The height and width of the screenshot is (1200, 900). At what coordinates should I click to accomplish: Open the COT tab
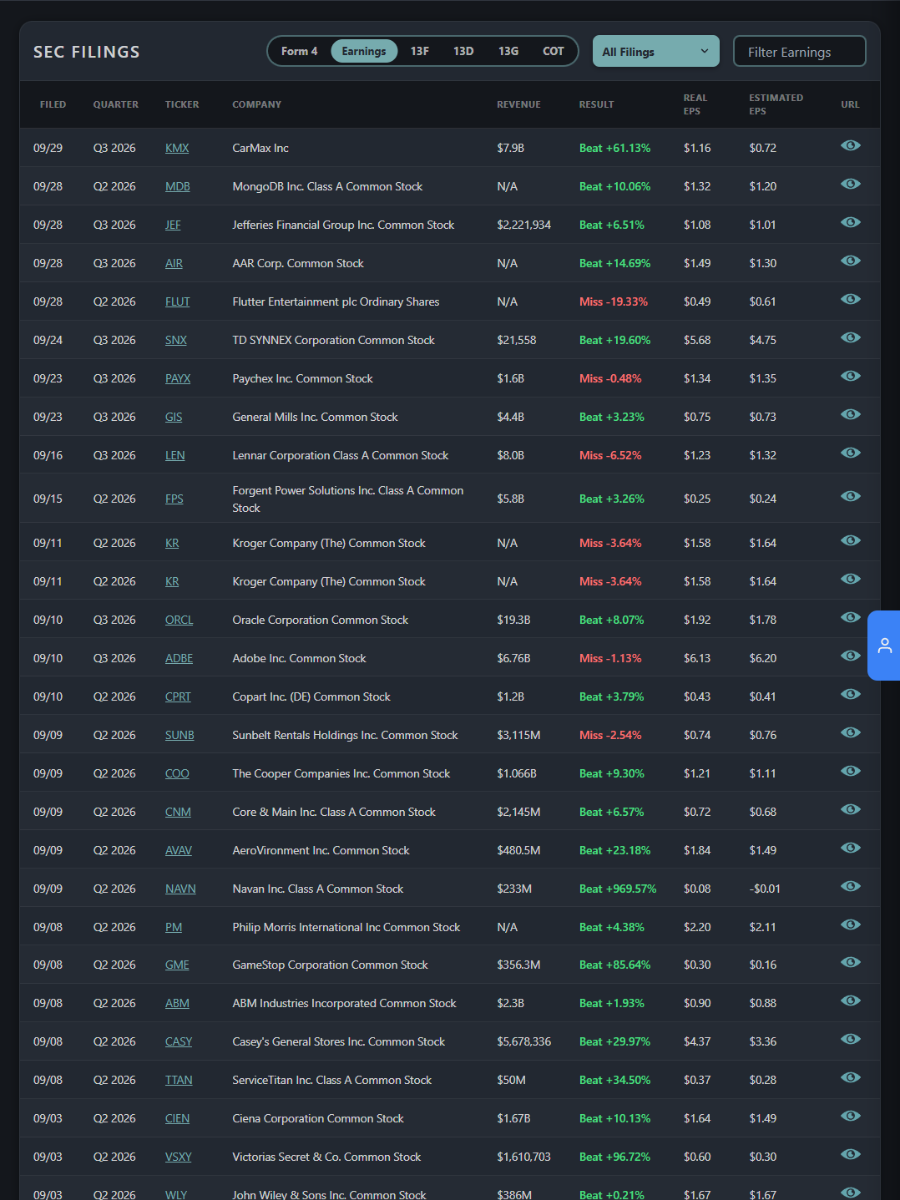553,51
